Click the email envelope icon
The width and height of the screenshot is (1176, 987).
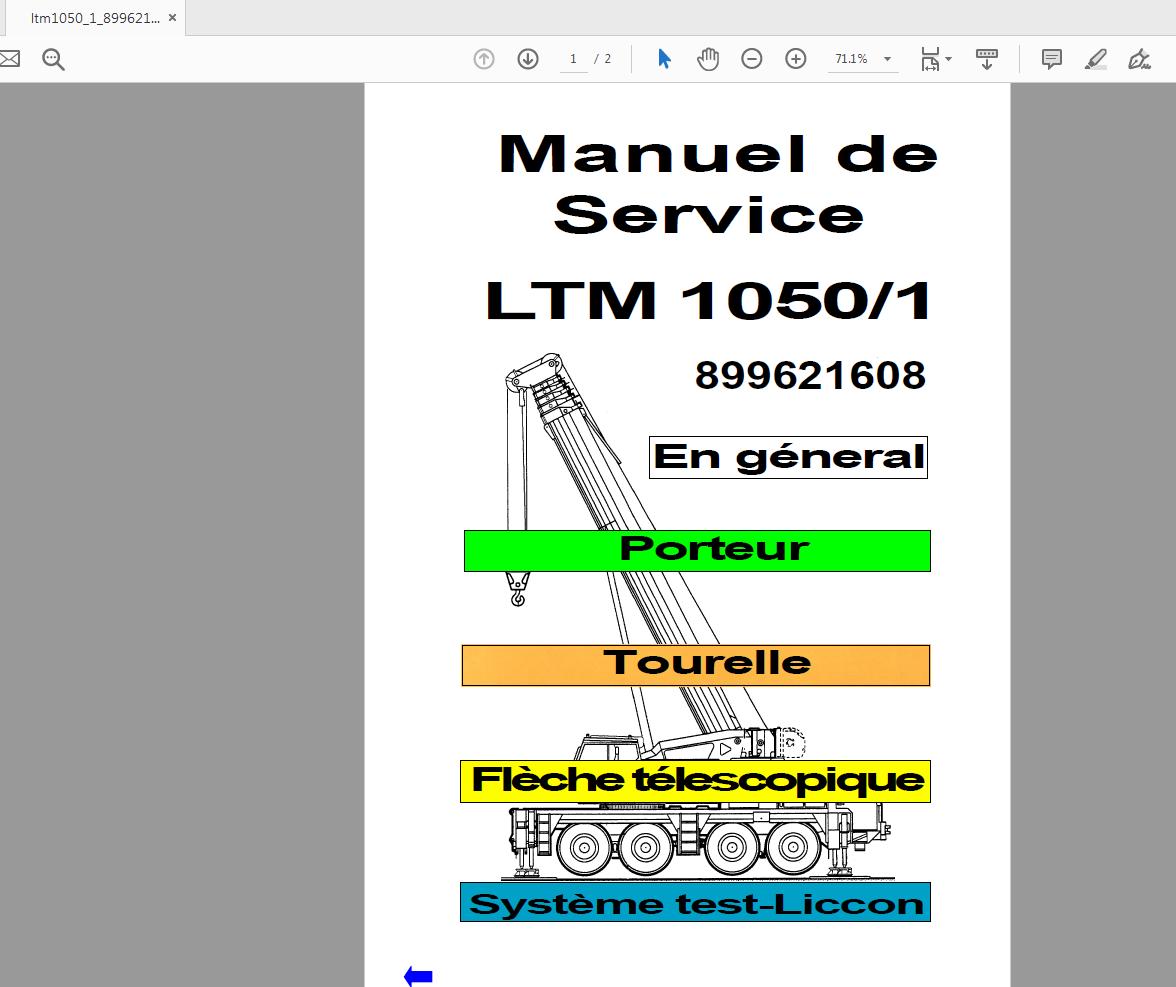[x=9, y=58]
